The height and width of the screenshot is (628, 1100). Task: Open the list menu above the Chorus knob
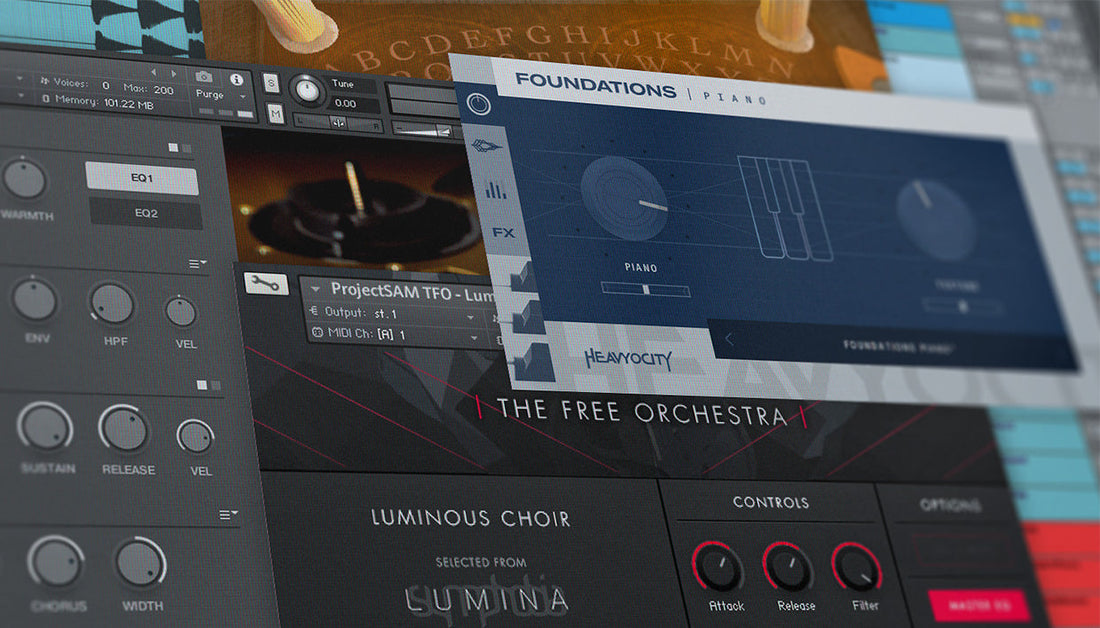coord(228,514)
